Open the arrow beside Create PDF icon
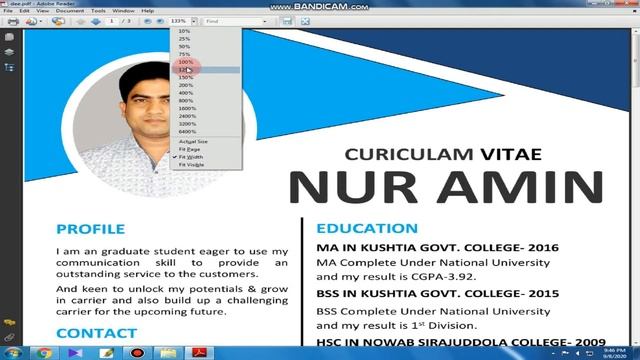Viewport: 640px width, 360px height. pyautogui.click(x=40, y=21)
